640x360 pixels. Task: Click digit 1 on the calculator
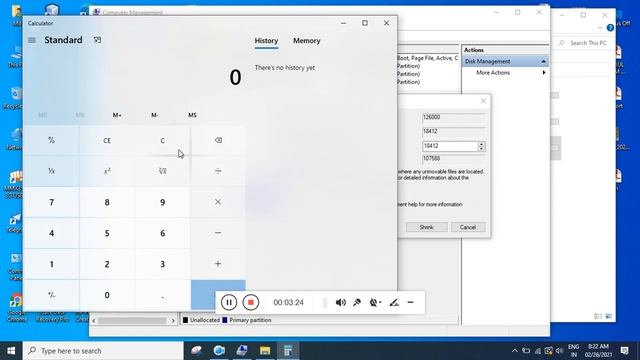(x=51, y=264)
